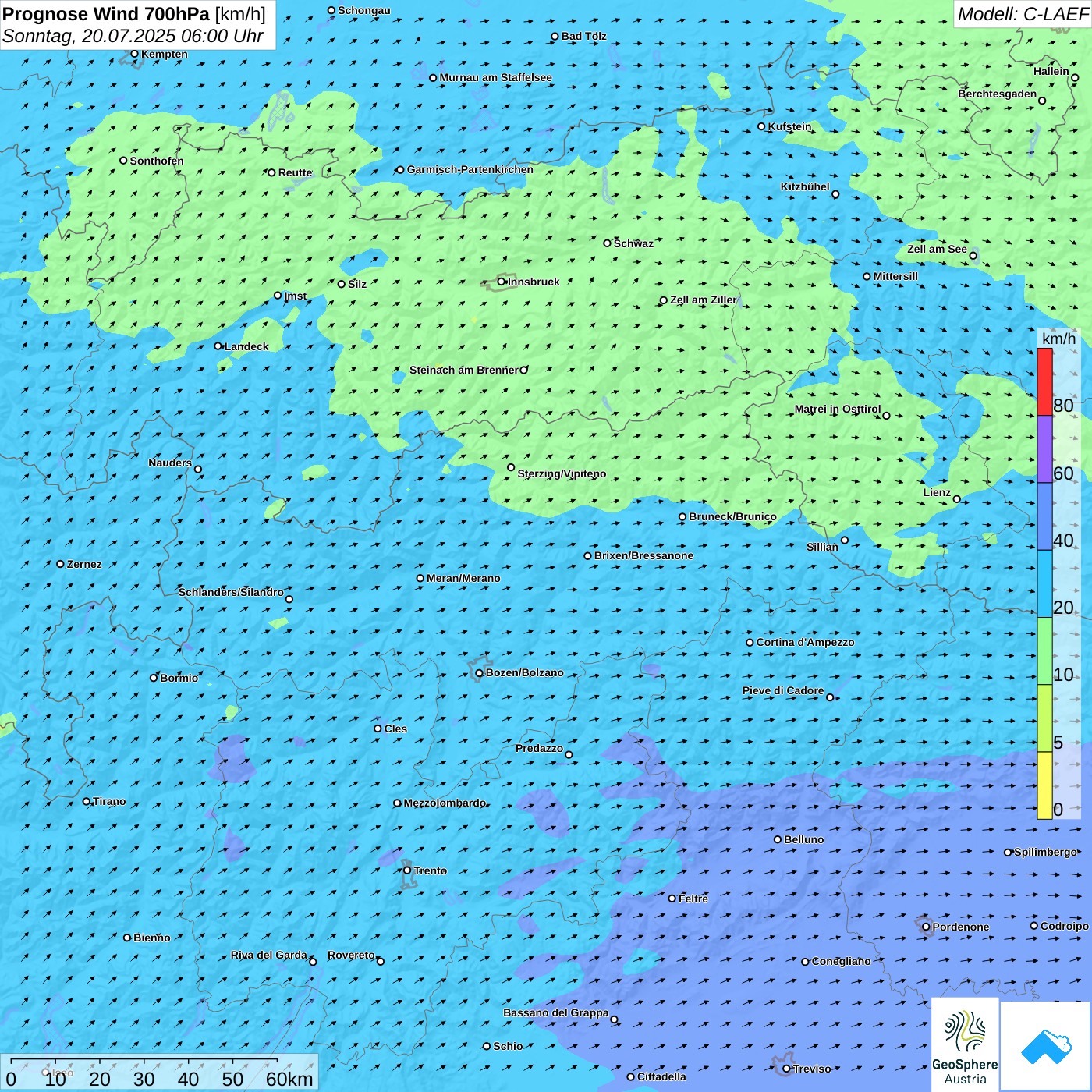Click the green 10 km/h legend color

pyautogui.click(x=1044, y=651)
